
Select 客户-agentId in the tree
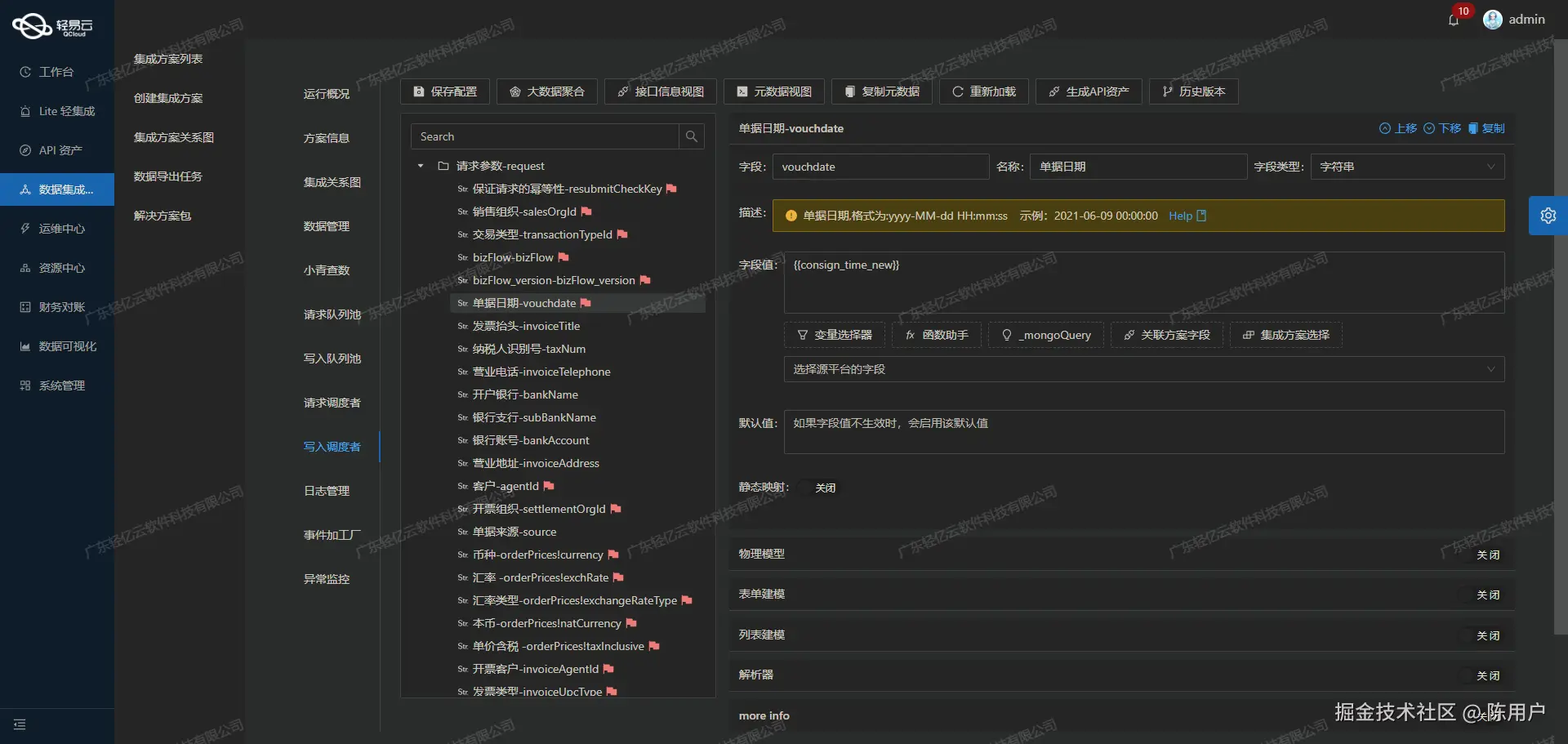pyautogui.click(x=506, y=486)
